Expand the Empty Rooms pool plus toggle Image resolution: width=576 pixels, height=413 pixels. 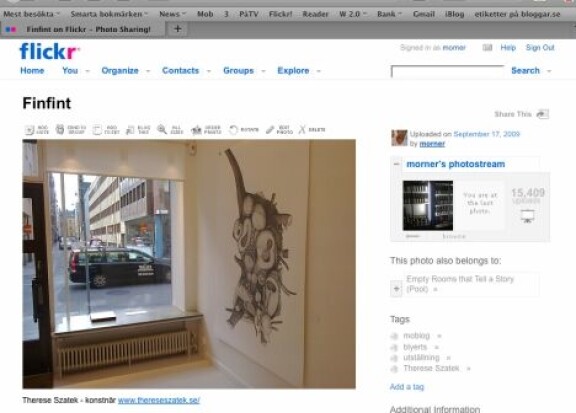tap(396, 288)
